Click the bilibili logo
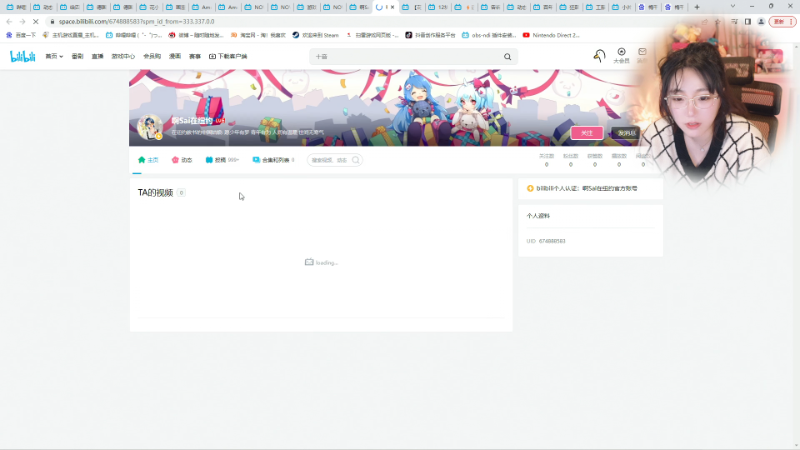The width and height of the screenshot is (800, 450). pyautogui.click(x=22, y=56)
